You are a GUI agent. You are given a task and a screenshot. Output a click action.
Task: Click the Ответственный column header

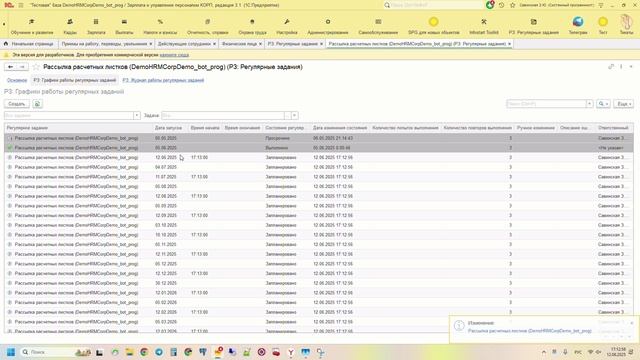tap(614, 128)
